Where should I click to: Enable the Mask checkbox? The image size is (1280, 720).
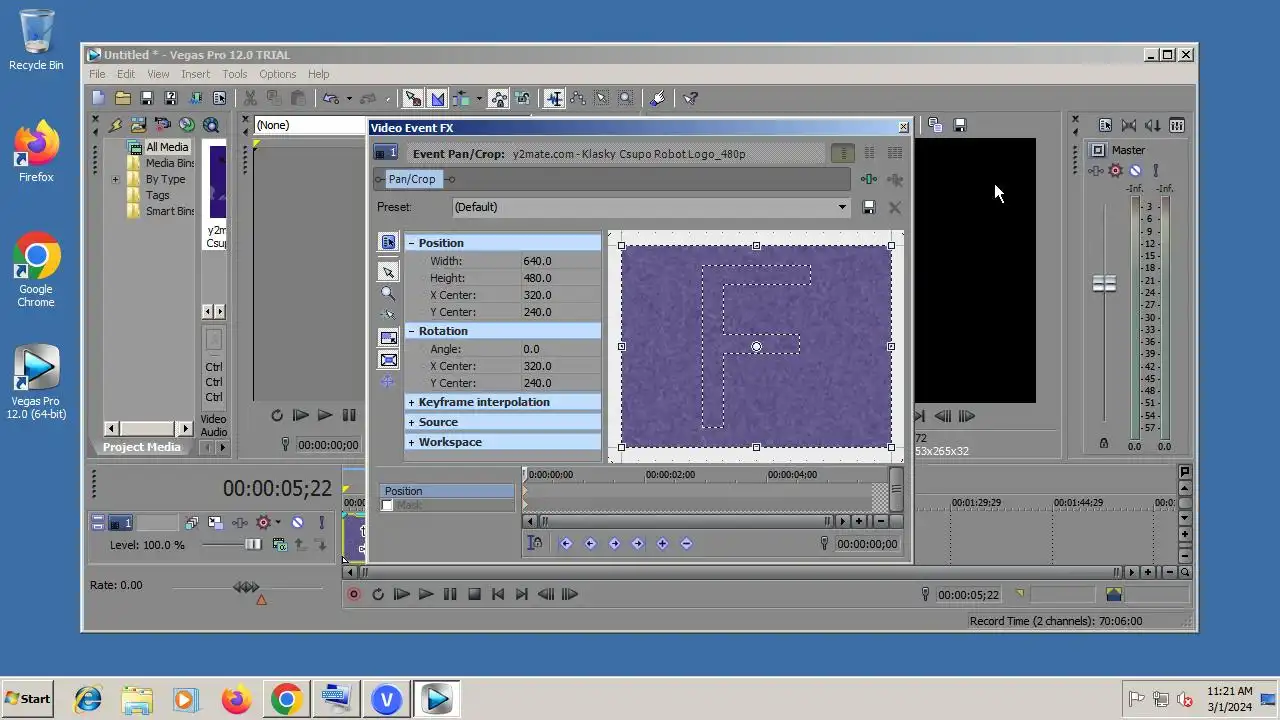pos(387,505)
